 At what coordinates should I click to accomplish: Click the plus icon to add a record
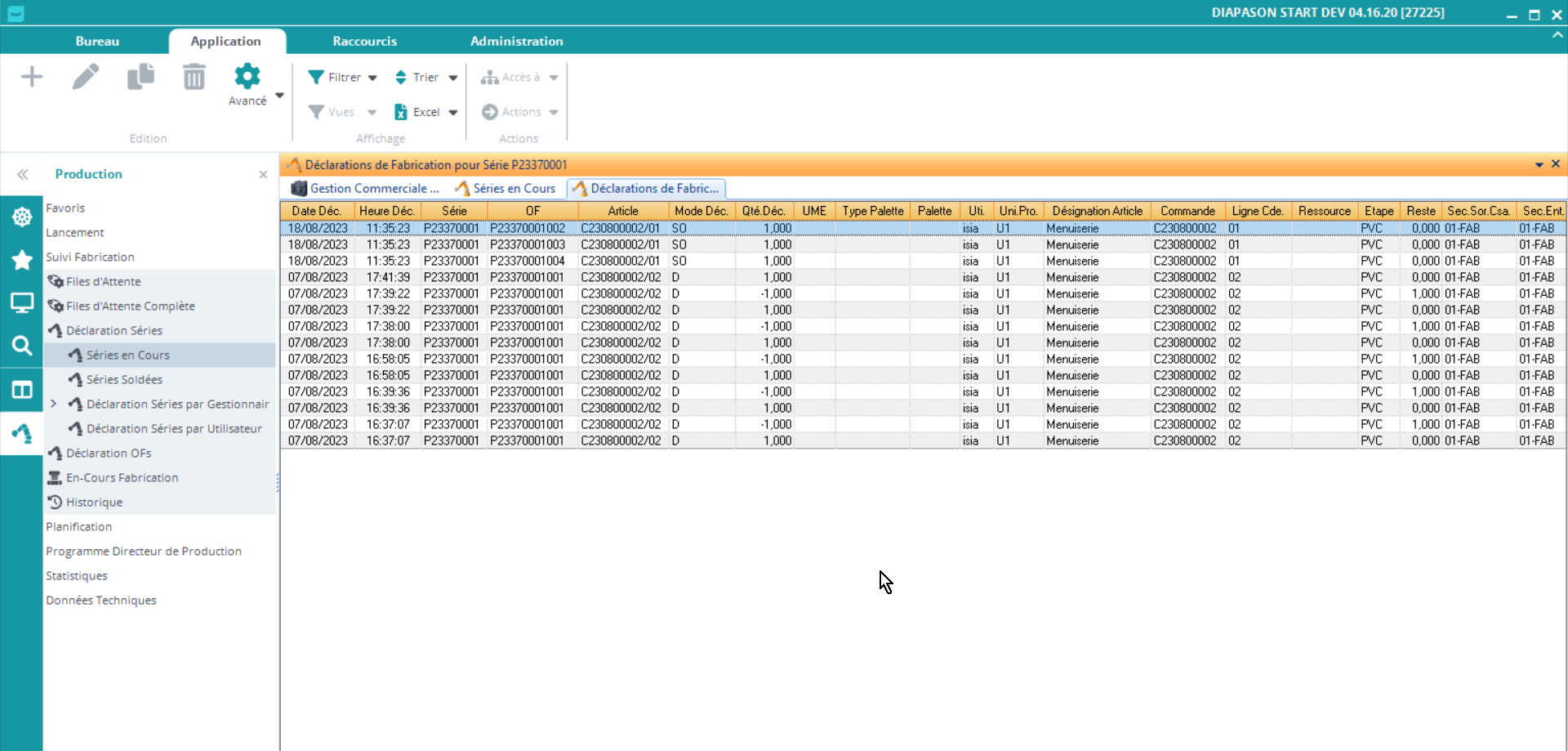(32, 78)
